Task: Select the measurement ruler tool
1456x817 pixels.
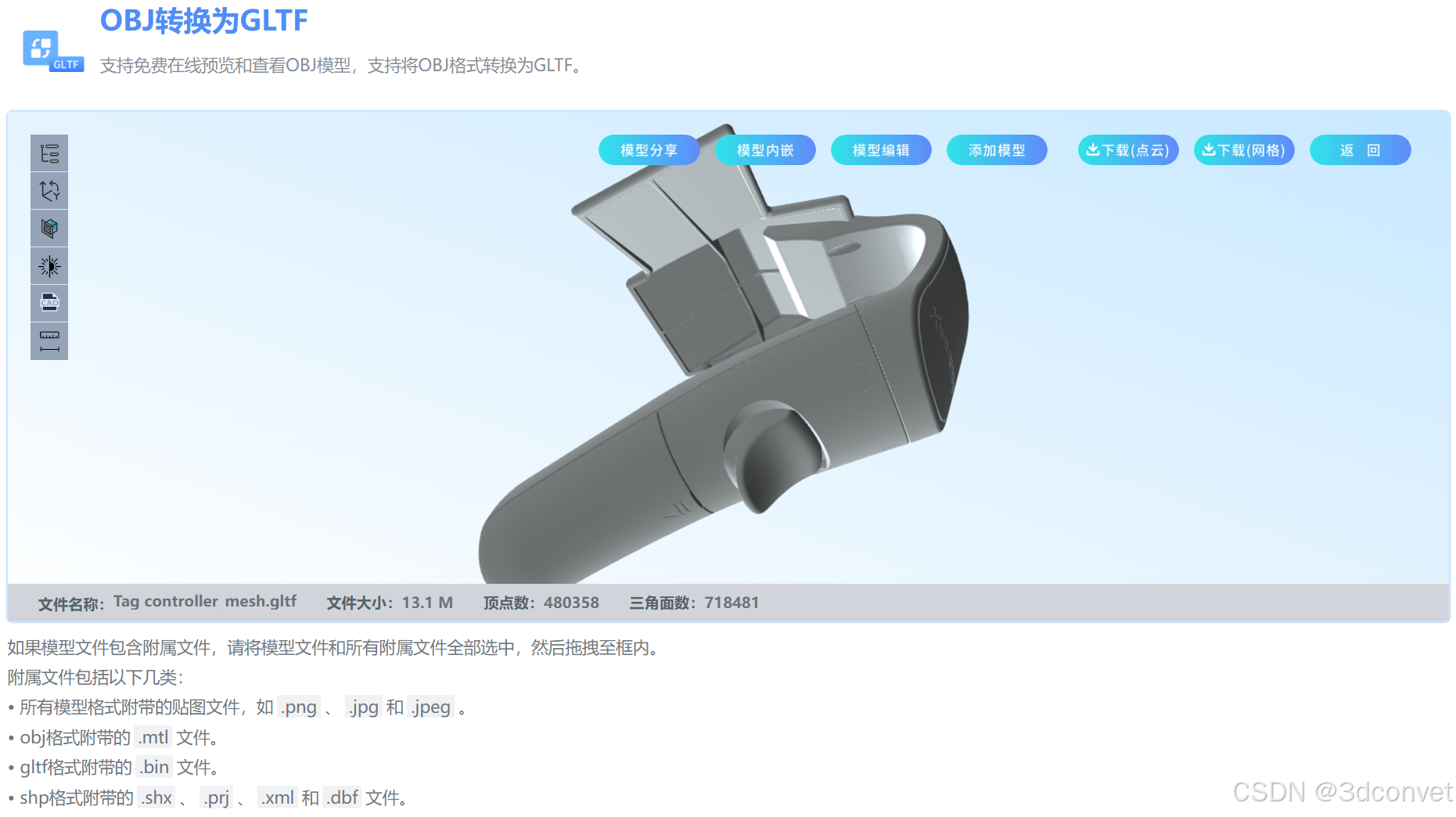Action: pos(49,340)
